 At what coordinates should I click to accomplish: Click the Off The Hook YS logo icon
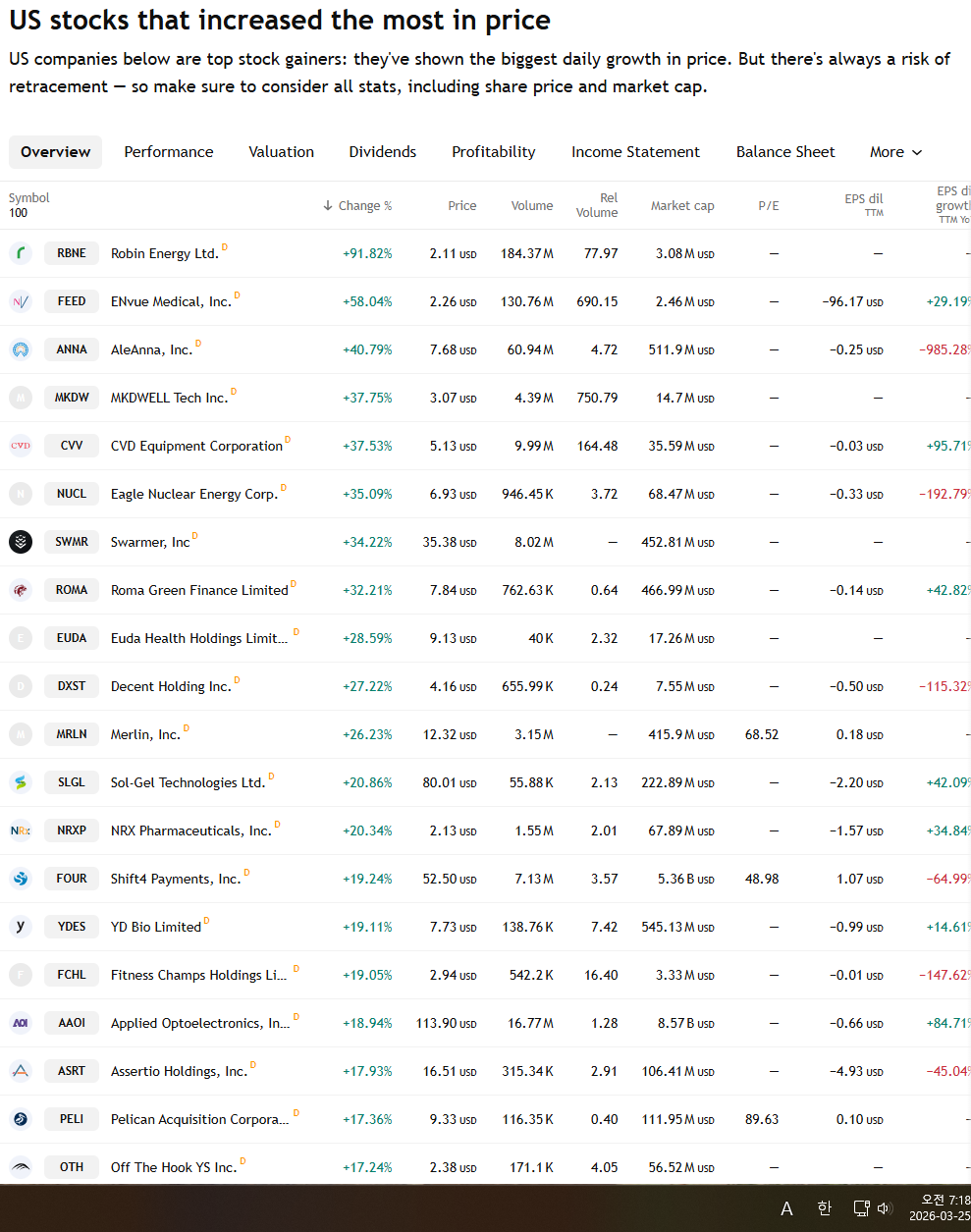coord(21,1167)
